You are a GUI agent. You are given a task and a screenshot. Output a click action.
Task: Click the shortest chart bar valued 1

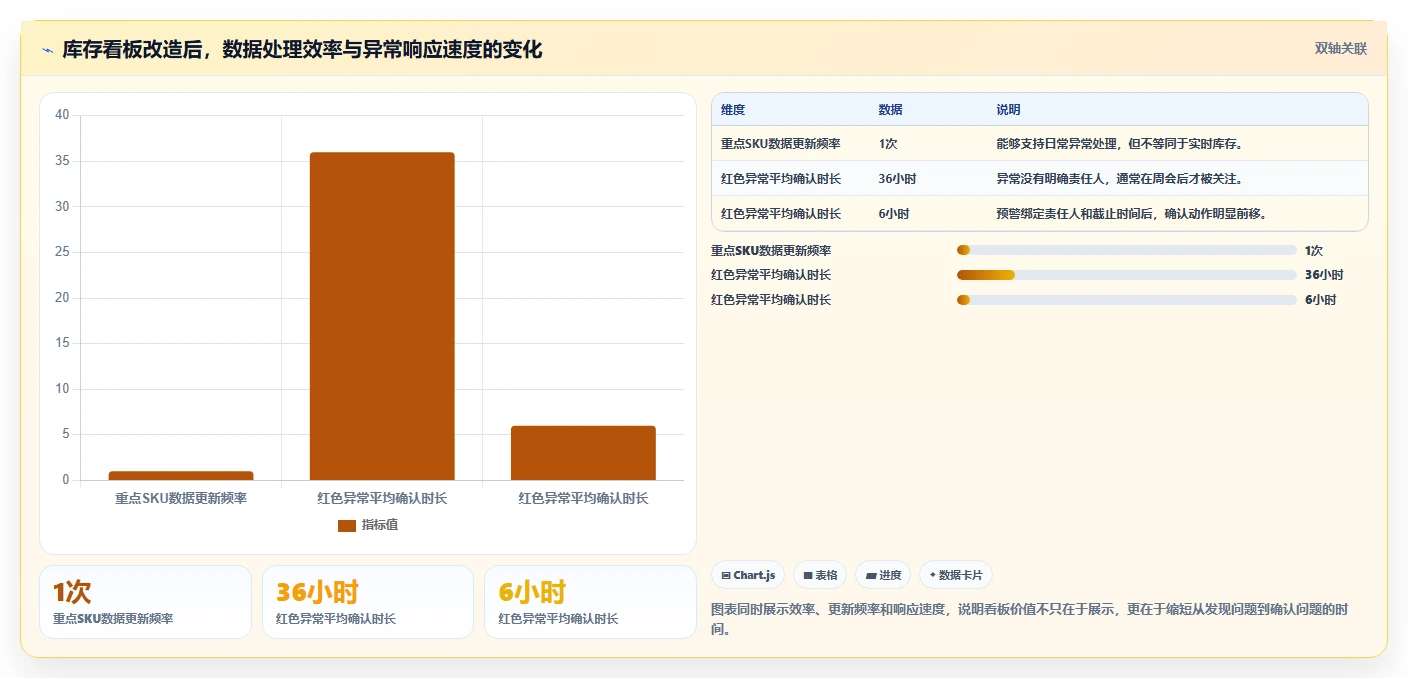(x=181, y=475)
